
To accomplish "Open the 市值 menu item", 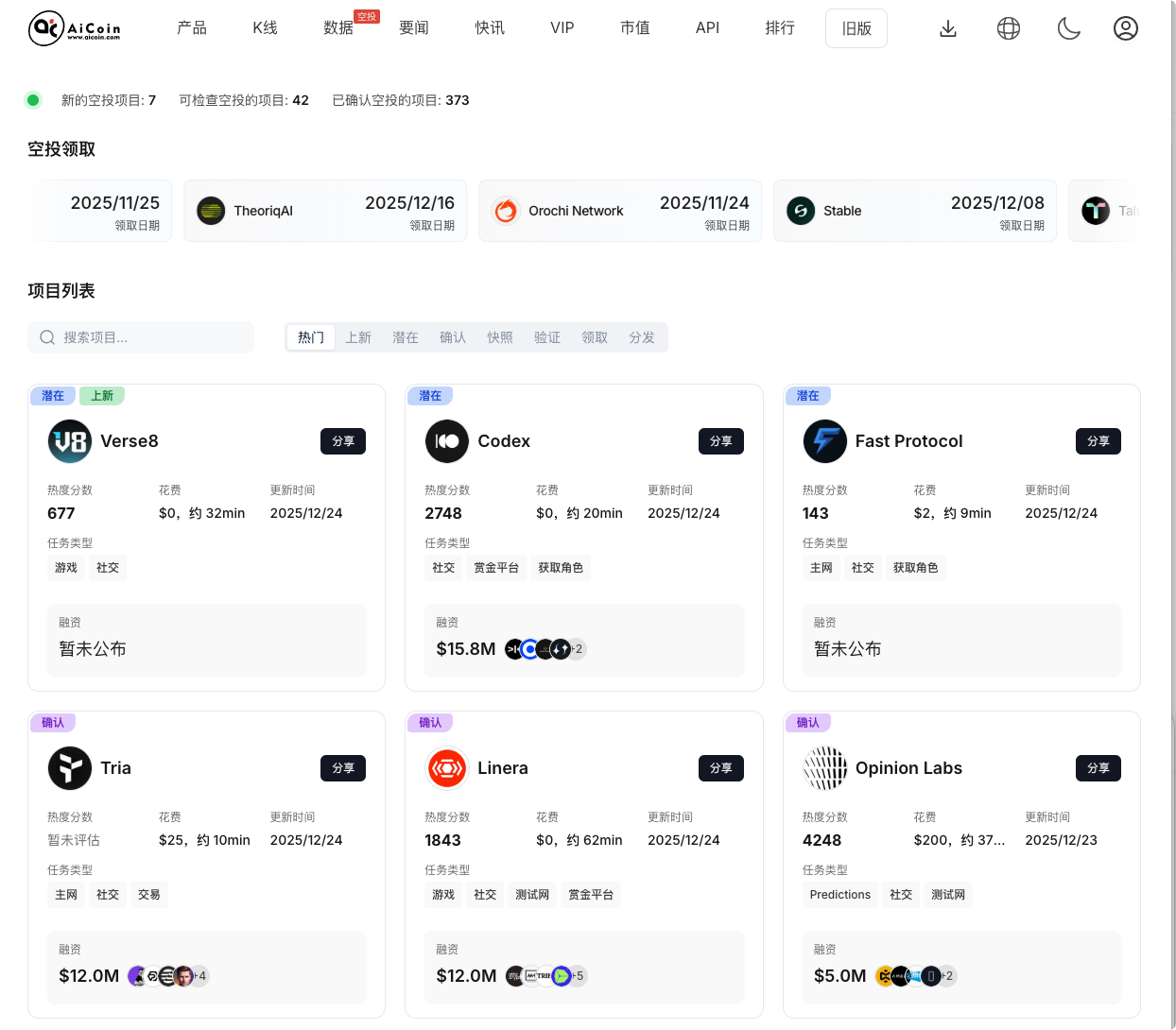I will [635, 28].
